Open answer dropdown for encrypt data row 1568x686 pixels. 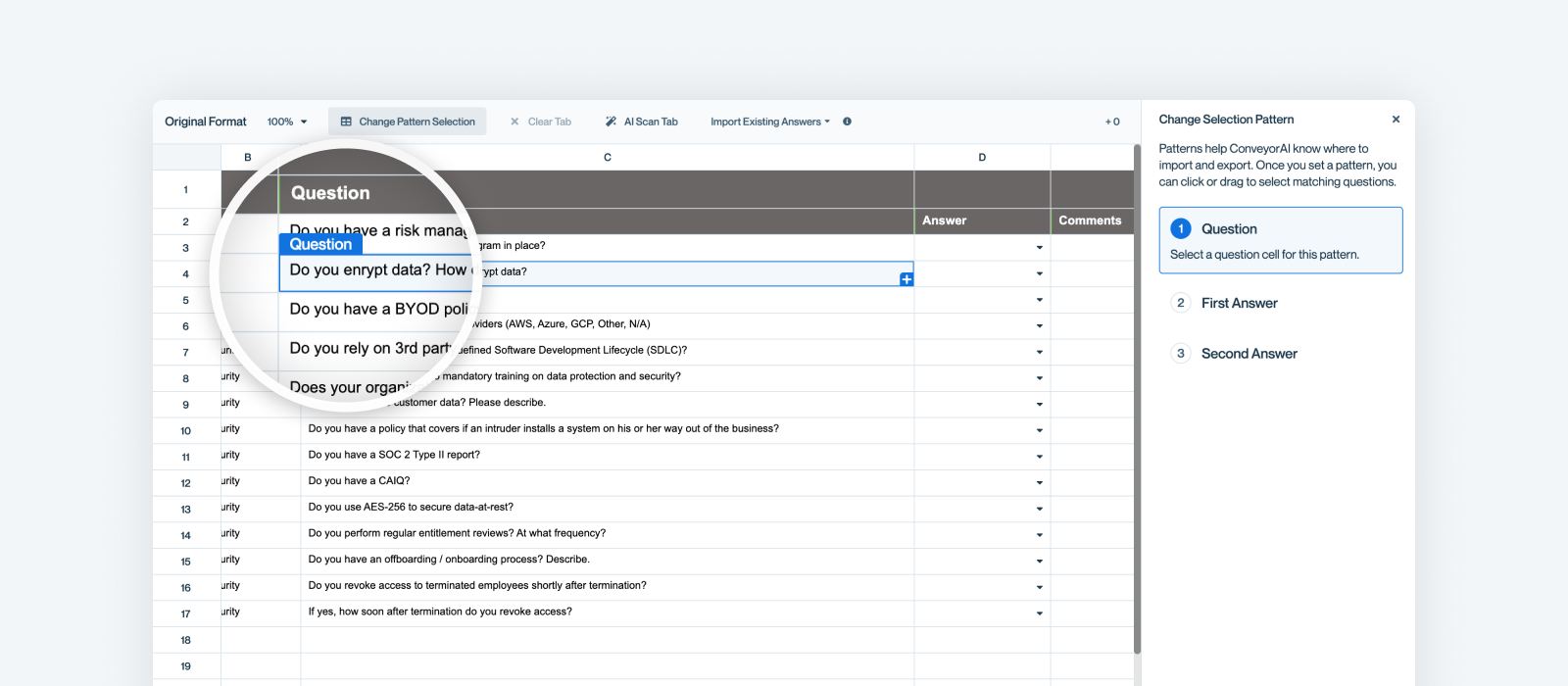(1040, 273)
